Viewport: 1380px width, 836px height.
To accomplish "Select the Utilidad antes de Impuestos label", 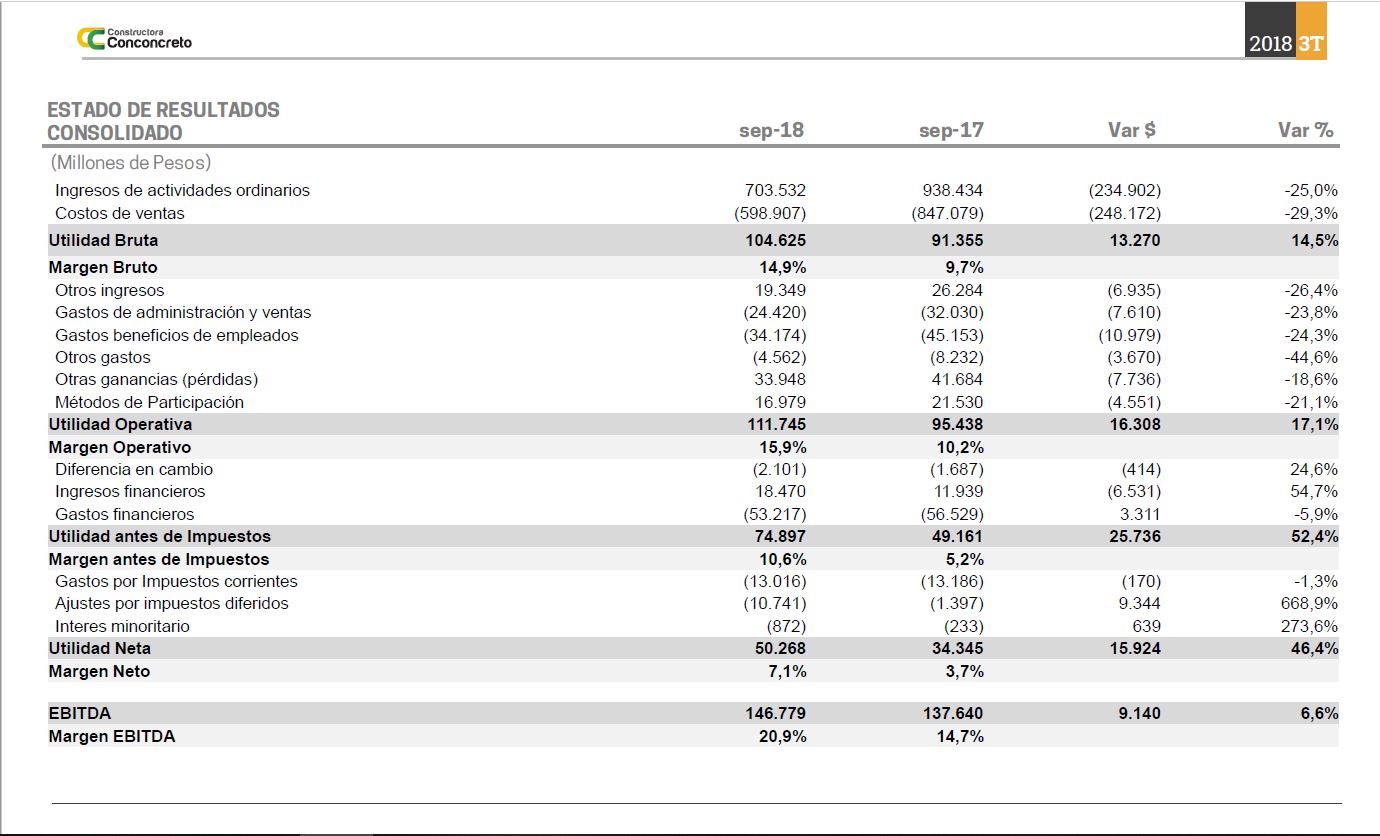I will [159, 536].
